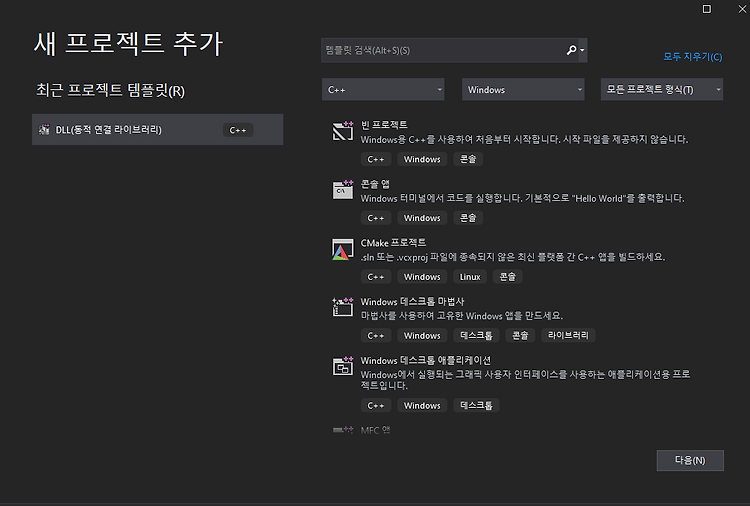Screen dimensions: 750x506
Task: Select the Windows 데스크톱 마법사 title
Action: tap(412, 301)
